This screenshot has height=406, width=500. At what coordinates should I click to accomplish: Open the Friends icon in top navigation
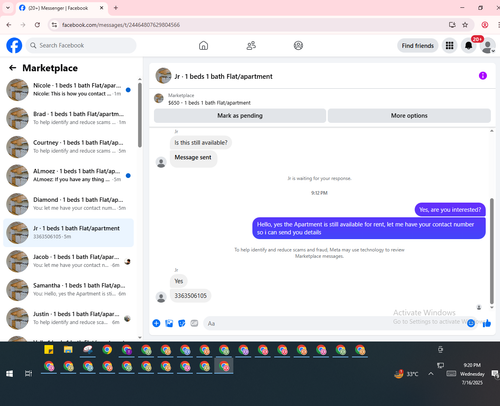click(251, 45)
